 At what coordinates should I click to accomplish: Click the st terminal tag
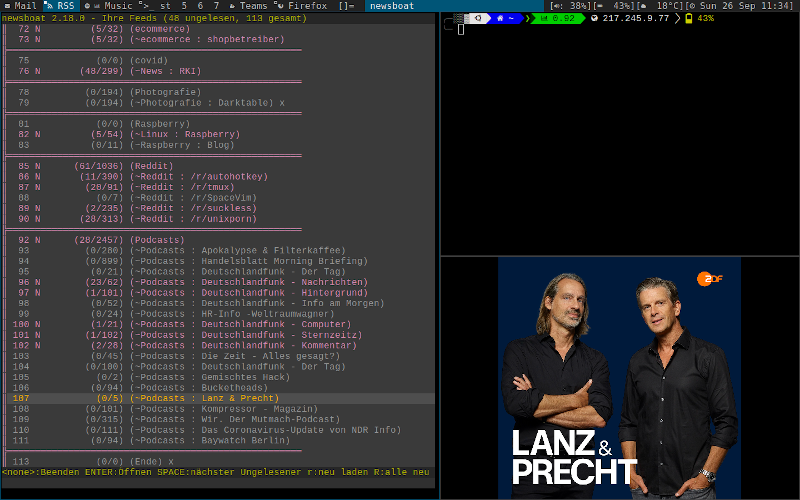(165, 6)
